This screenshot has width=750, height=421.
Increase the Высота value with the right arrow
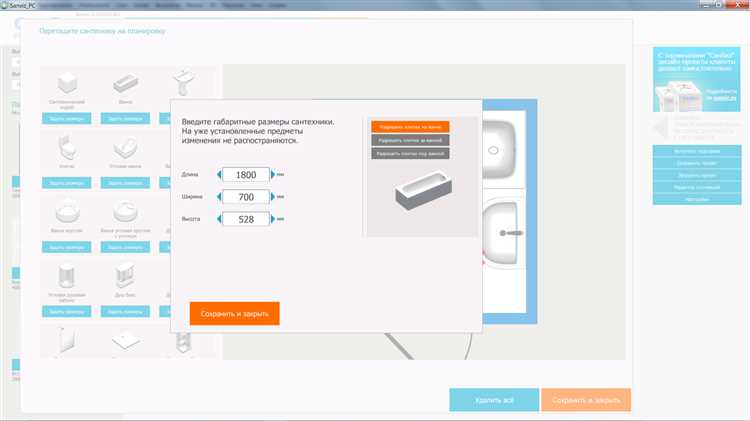point(275,219)
